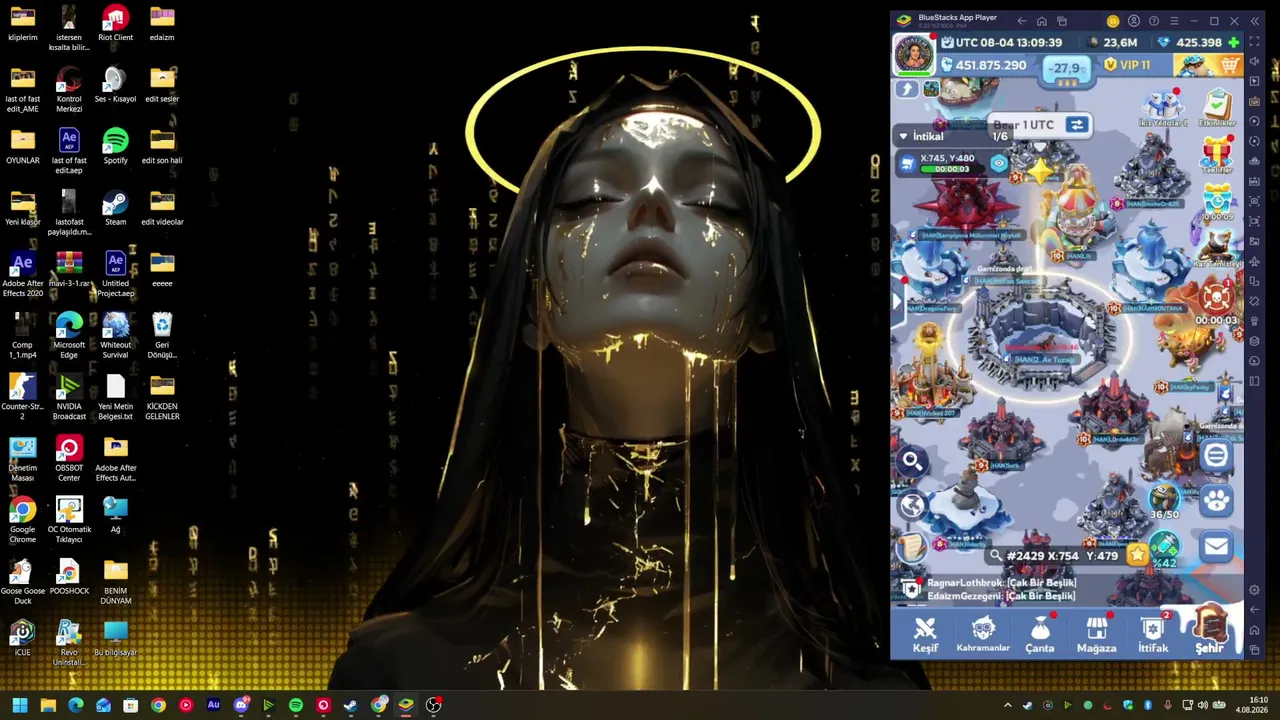Open the magnifier search on map
Screen dimensions: 1280x720
click(912, 461)
